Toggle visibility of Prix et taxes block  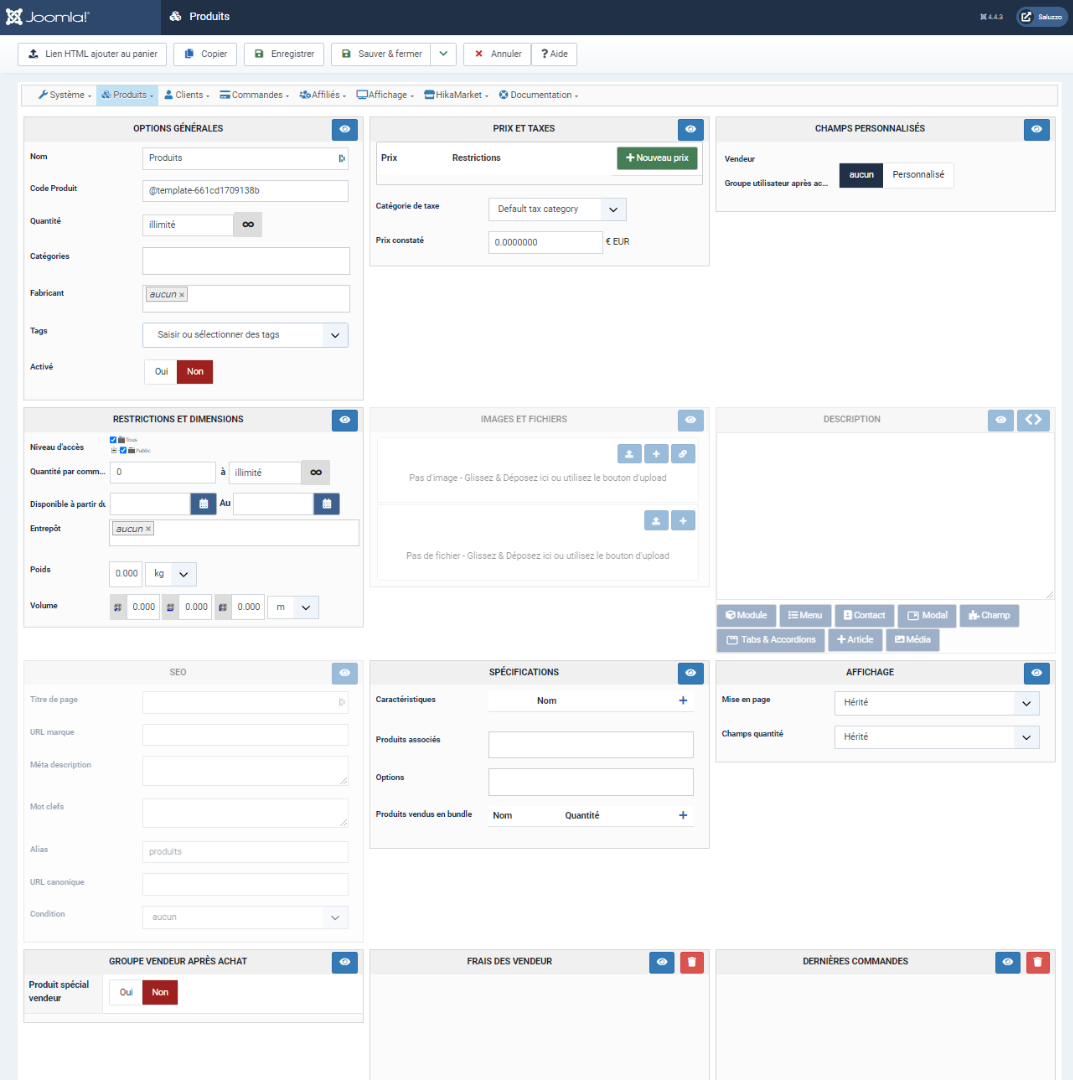coord(690,129)
